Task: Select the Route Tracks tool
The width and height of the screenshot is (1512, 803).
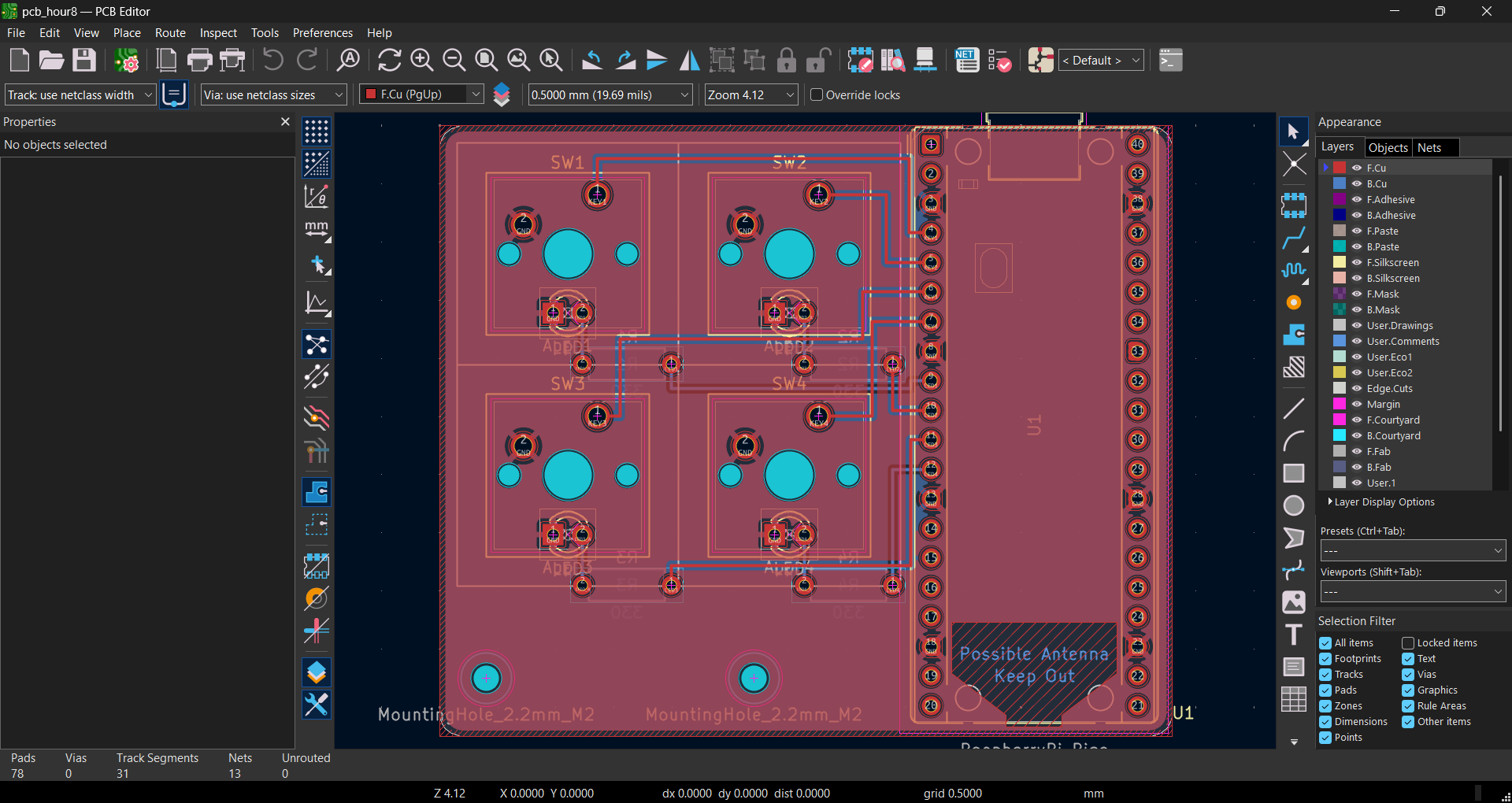Action: point(1294,237)
